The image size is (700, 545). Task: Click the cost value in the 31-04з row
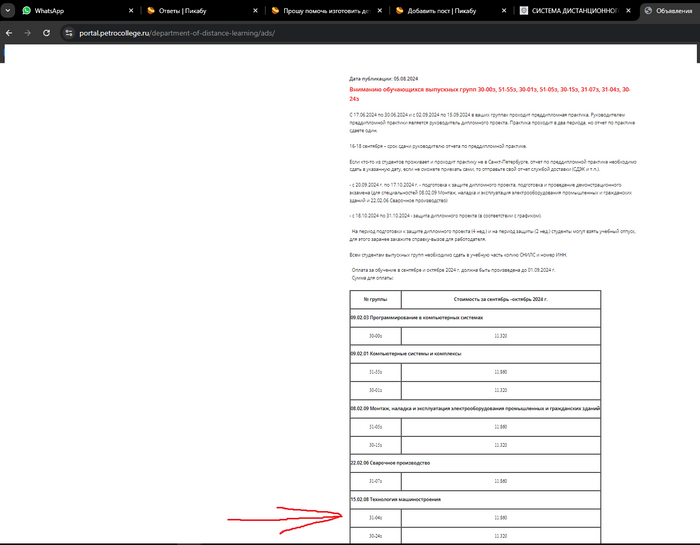tap(500, 518)
